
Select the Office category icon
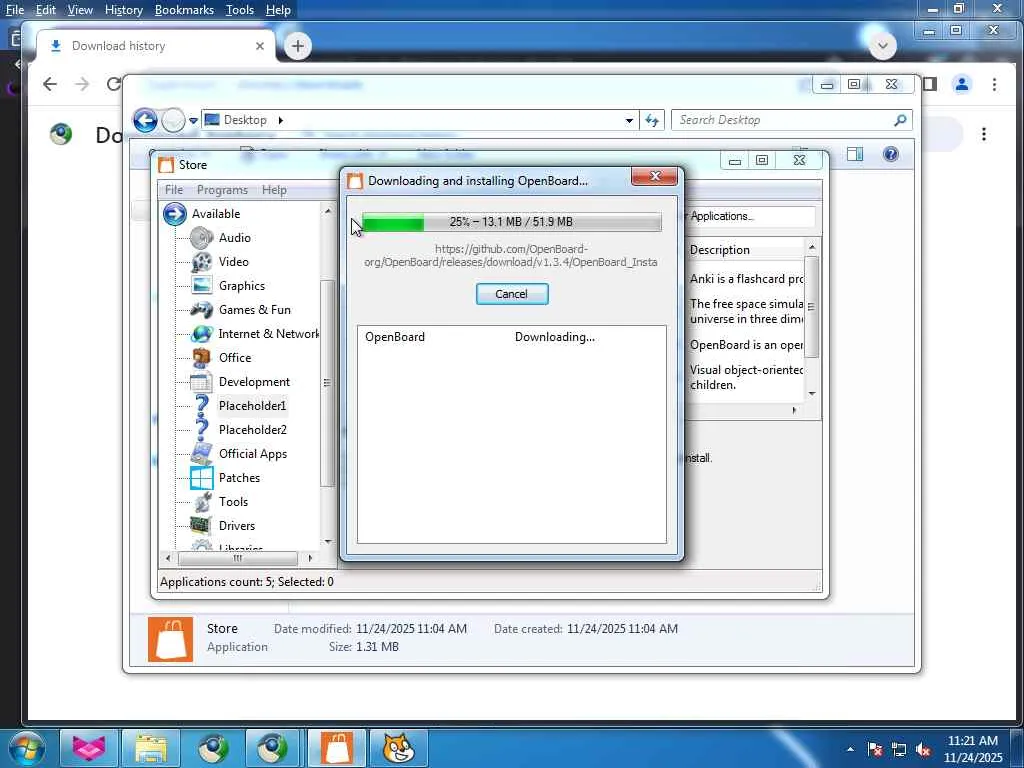(x=201, y=358)
